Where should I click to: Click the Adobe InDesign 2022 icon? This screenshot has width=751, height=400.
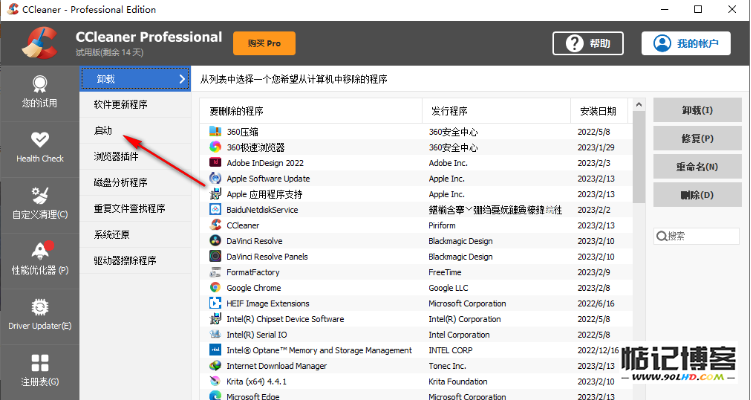pos(215,162)
